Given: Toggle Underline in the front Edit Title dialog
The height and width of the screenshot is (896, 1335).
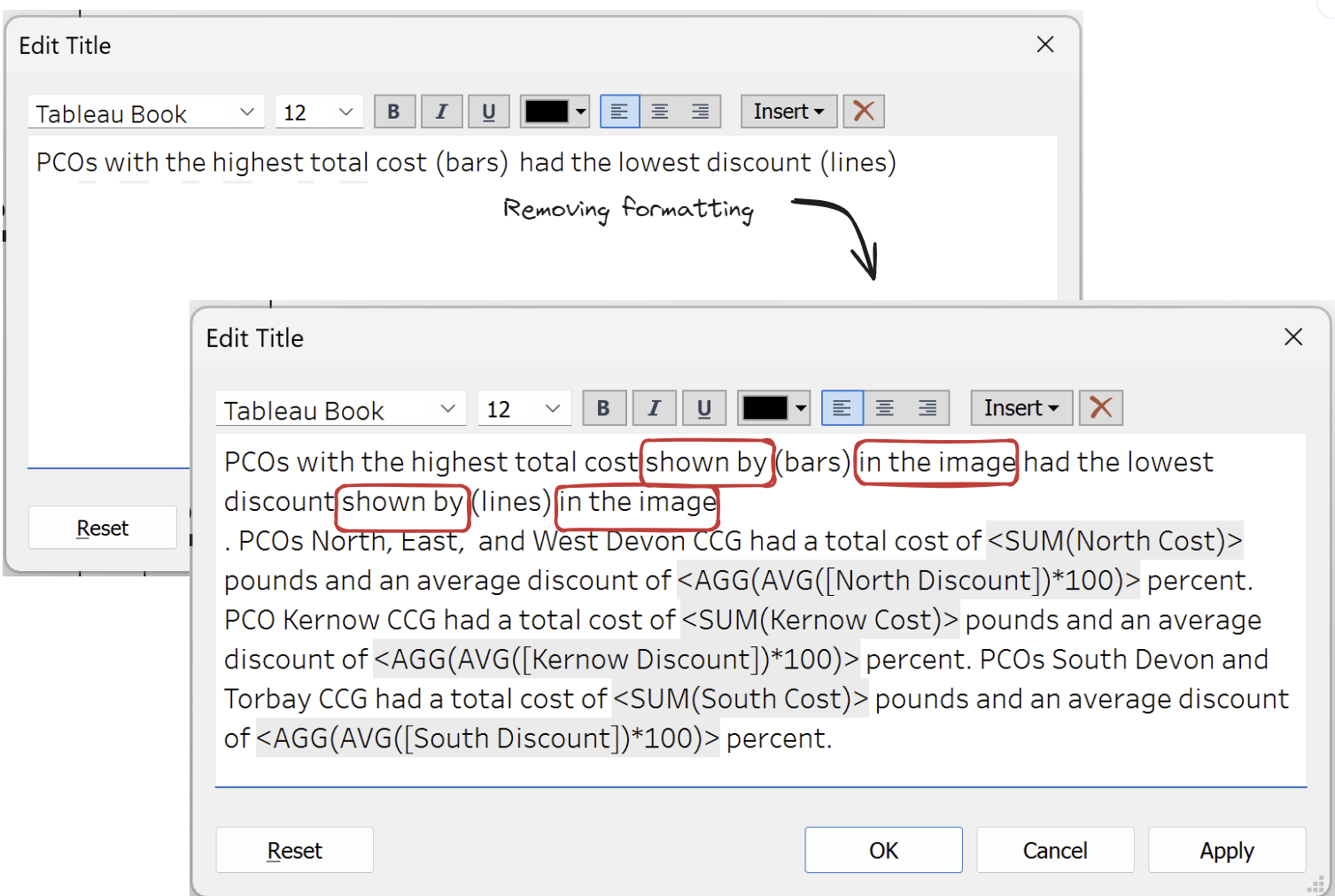Looking at the screenshot, I should pyautogui.click(x=704, y=408).
